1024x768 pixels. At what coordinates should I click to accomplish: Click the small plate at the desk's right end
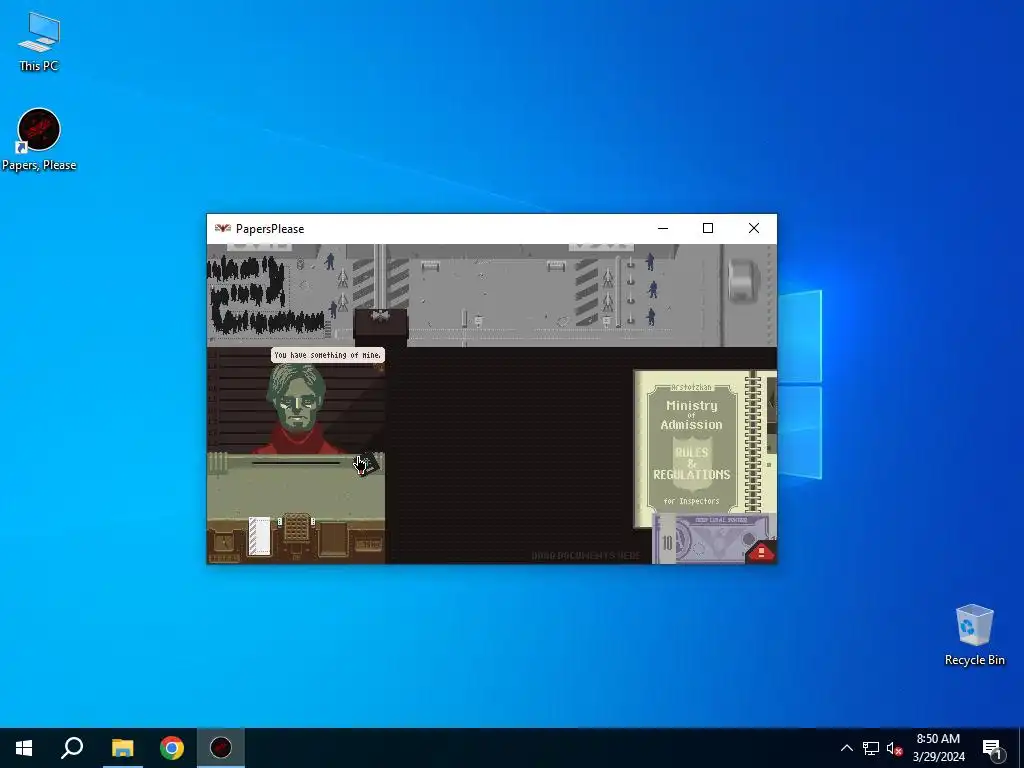(x=368, y=543)
